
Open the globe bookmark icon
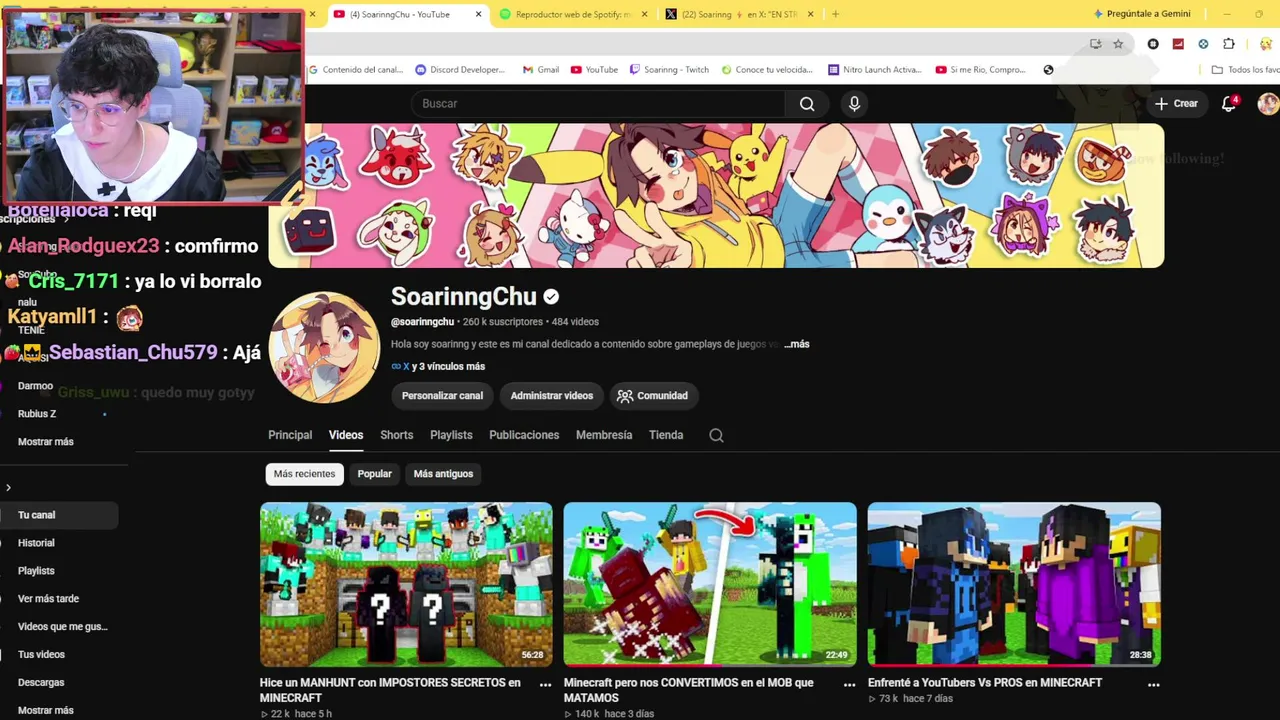1048,70
